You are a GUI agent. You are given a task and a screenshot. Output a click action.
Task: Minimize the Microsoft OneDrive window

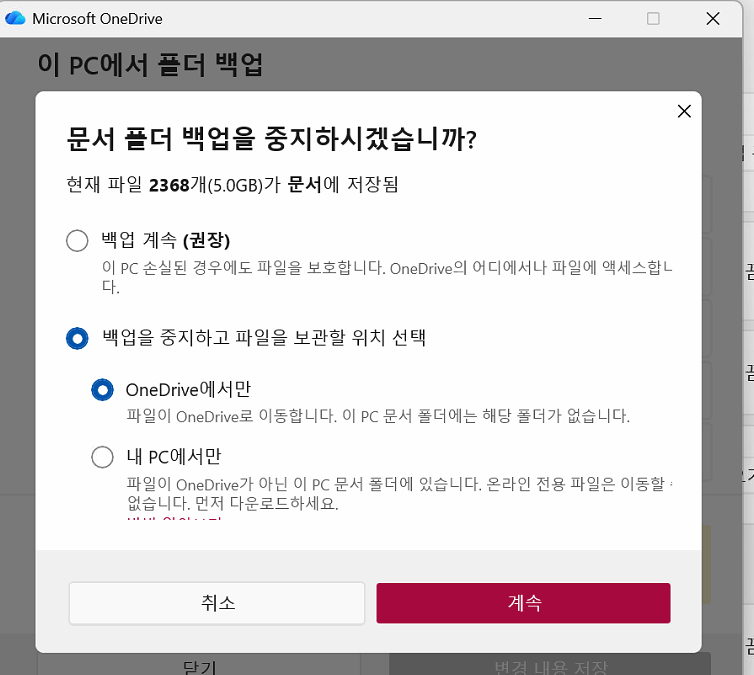[595, 19]
